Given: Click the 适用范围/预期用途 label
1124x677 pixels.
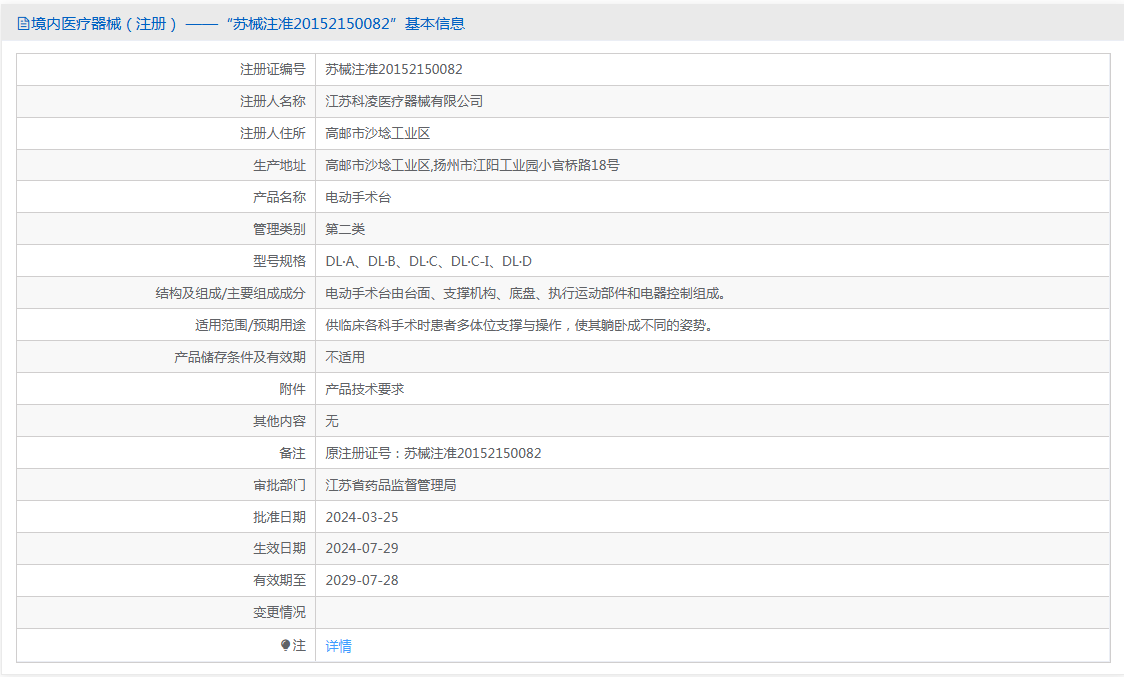Looking at the screenshot, I should [x=250, y=325].
